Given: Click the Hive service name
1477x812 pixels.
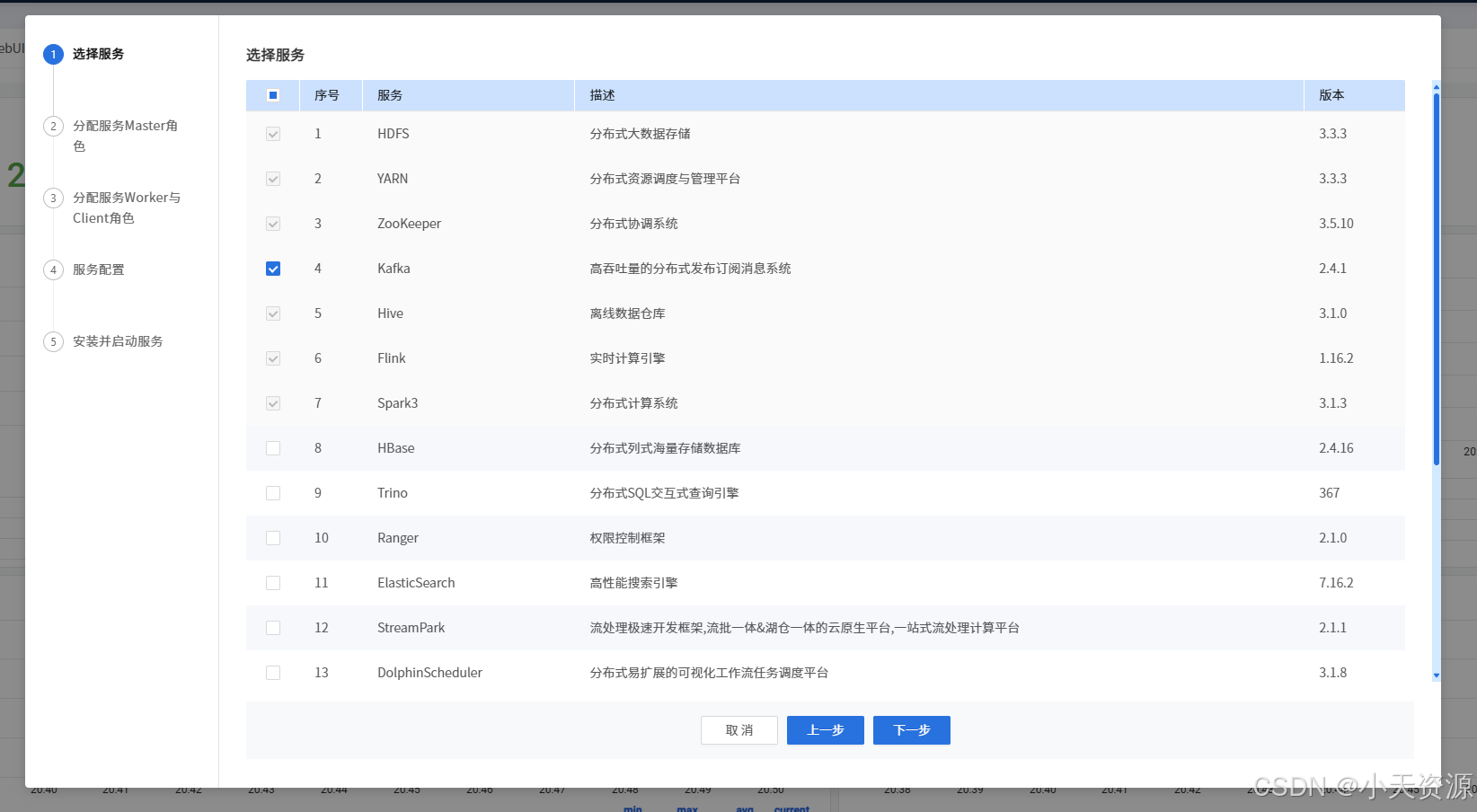Looking at the screenshot, I should point(390,313).
